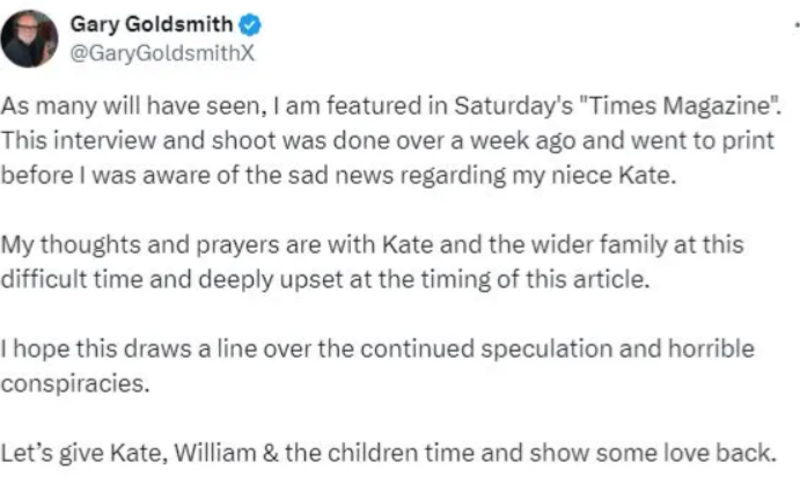Image resolution: width=800 pixels, height=484 pixels.
Task: Click the blue verified checkmark badge
Action: point(250,25)
